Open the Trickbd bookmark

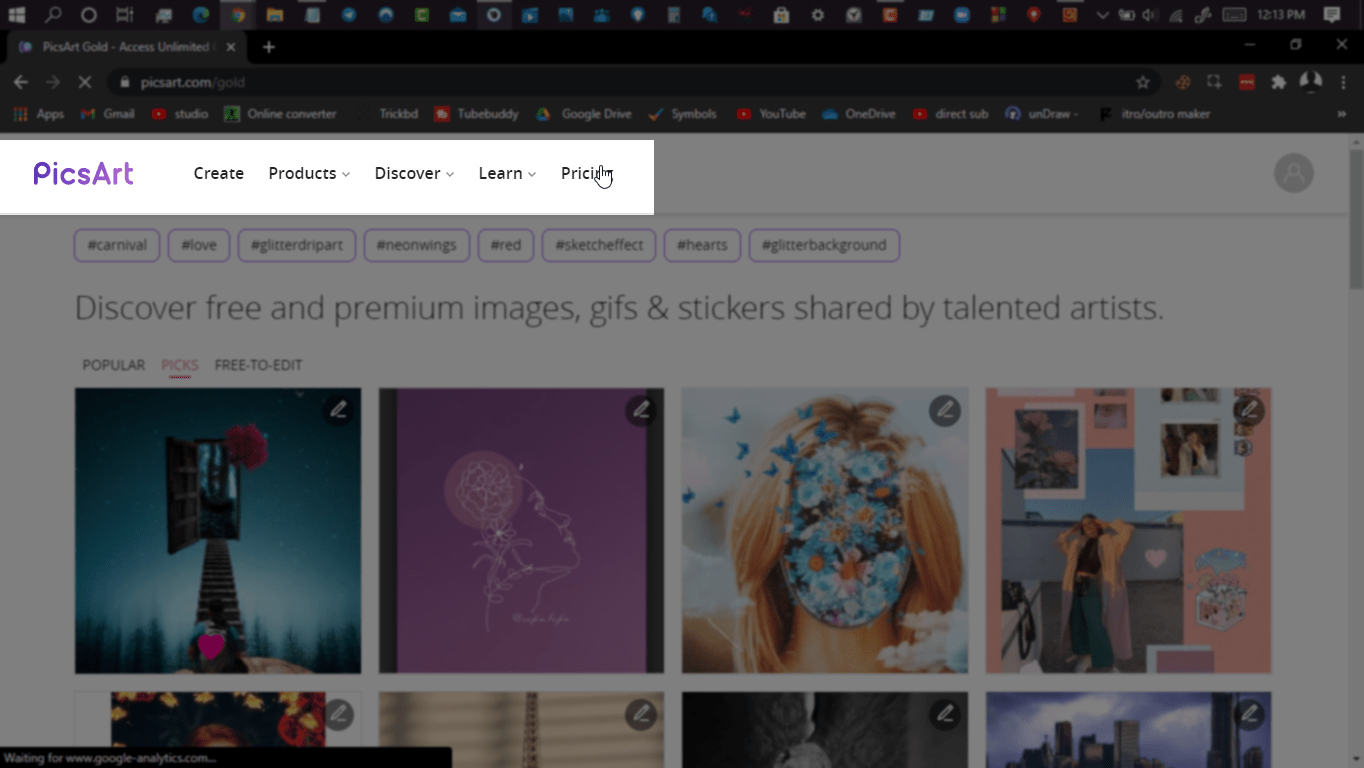point(387,114)
